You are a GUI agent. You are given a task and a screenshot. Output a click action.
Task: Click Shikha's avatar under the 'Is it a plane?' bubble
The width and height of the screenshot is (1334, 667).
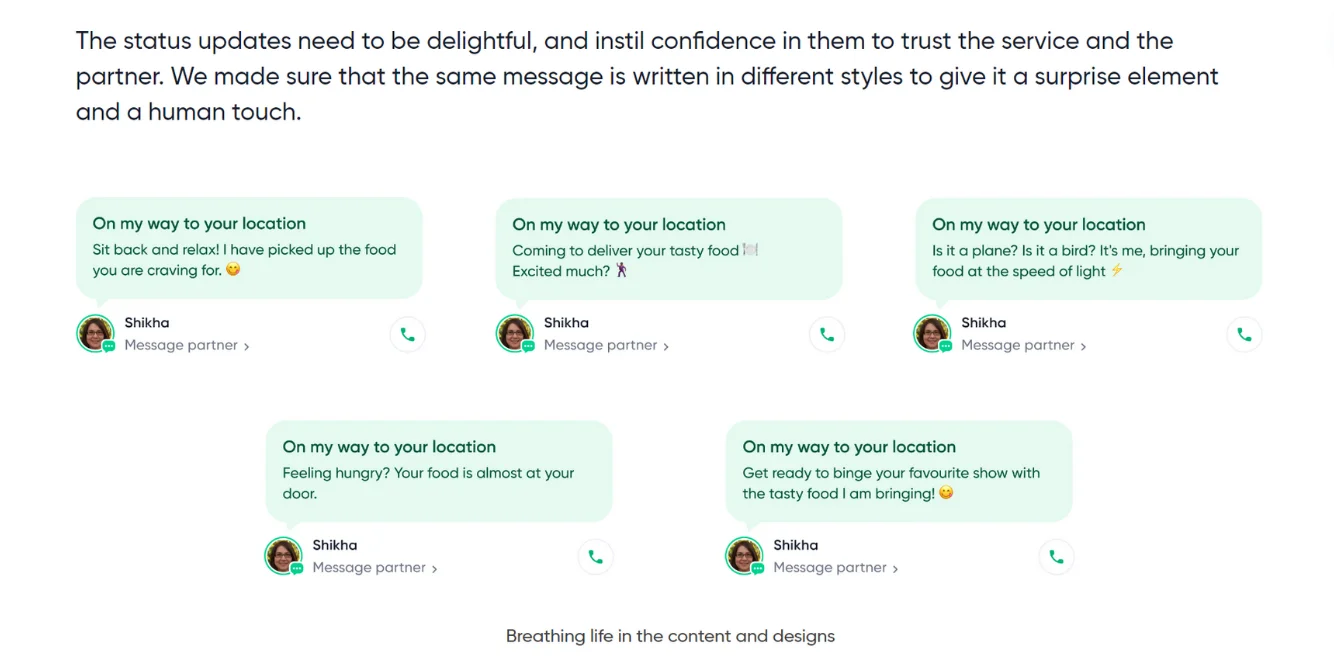pos(933,334)
